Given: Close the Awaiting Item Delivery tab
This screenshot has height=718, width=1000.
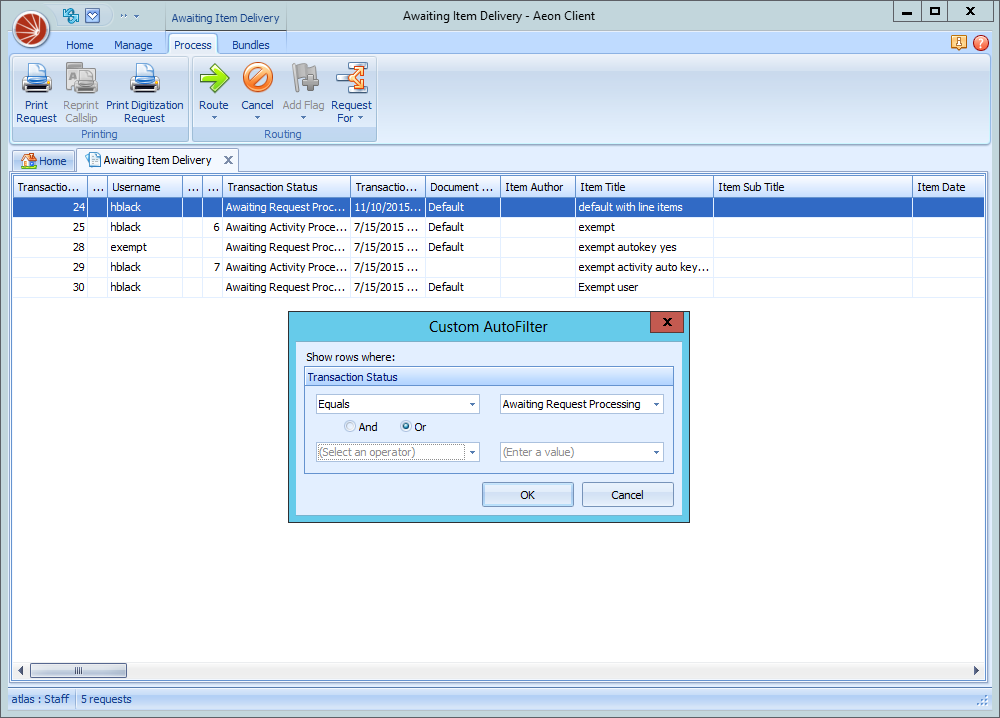Looking at the screenshot, I should (228, 160).
